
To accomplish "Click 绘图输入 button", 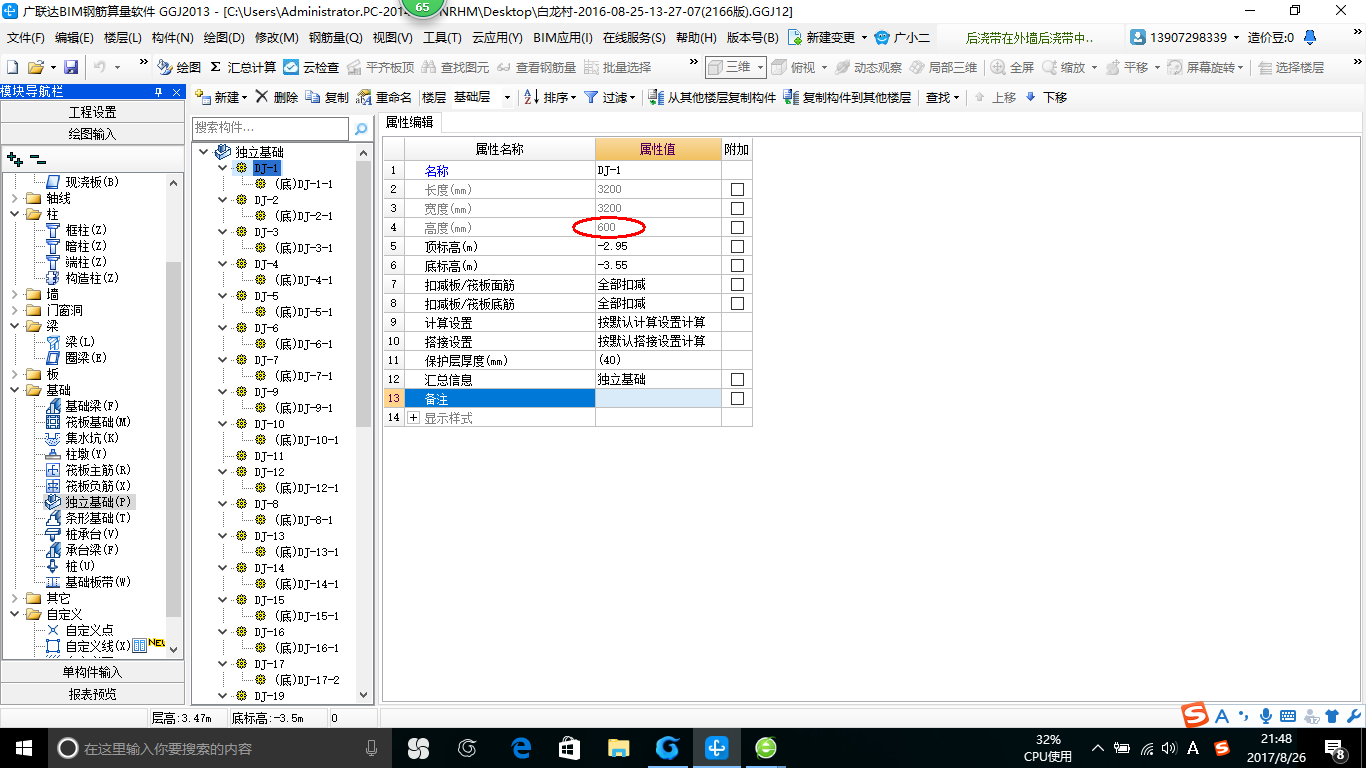I will 92,134.
